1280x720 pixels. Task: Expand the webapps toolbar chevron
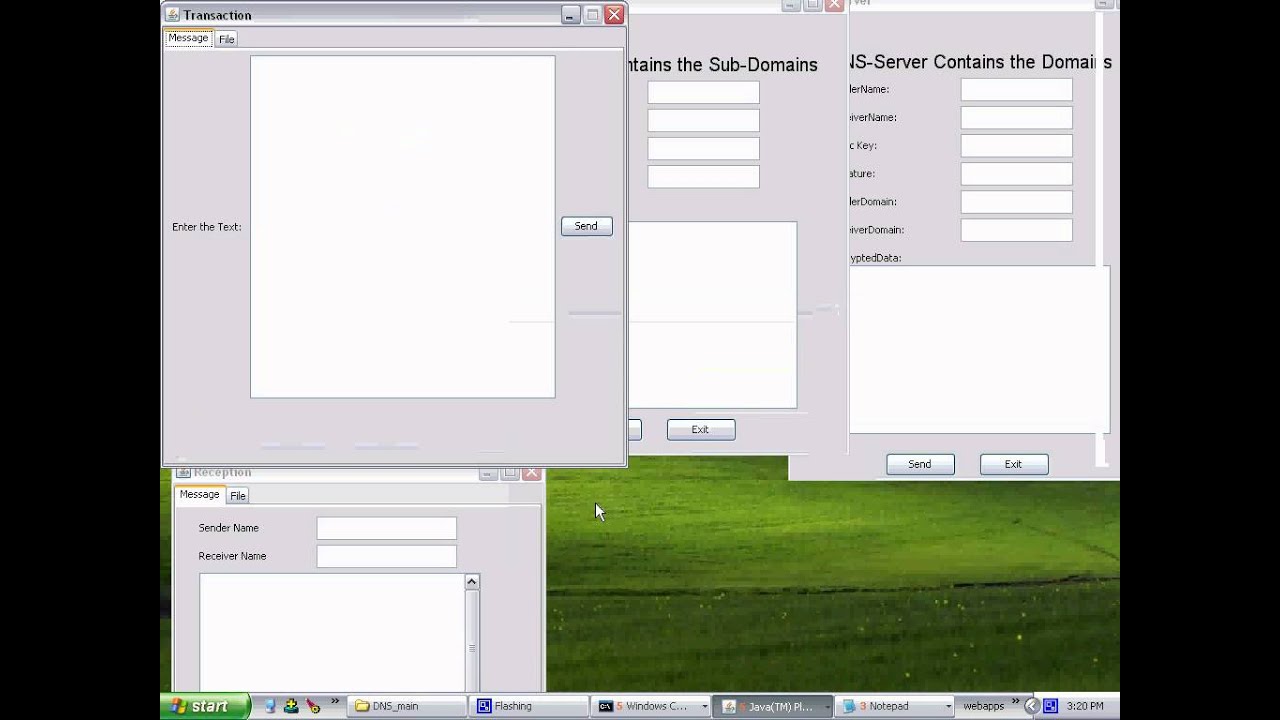(1014, 702)
